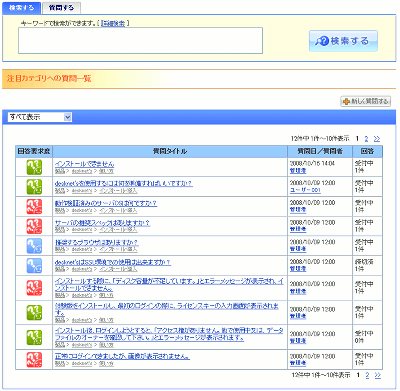This screenshot has height=391, width=400.
Task: Click the 新しく質問する button
Action: pos(366,101)
